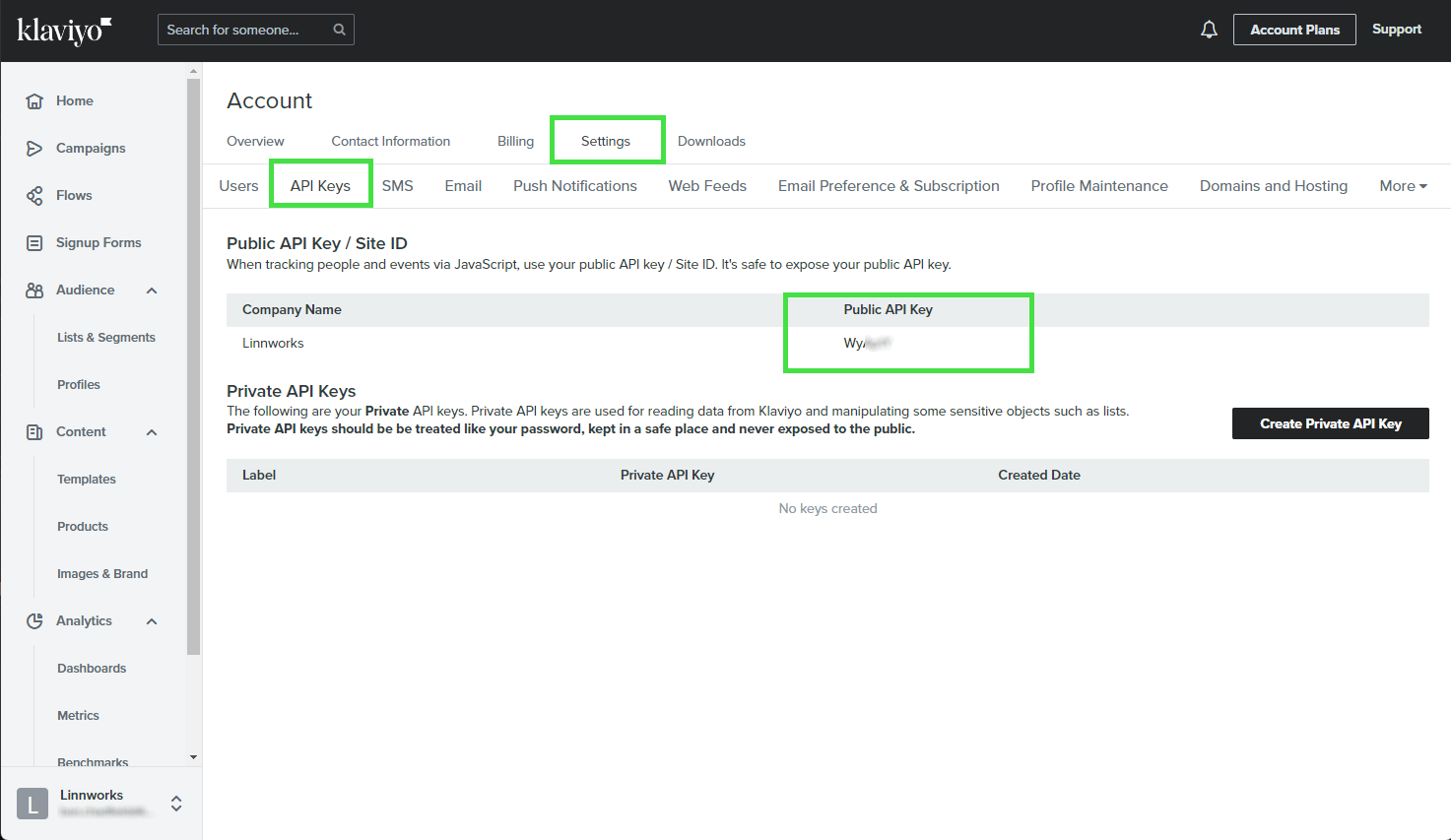
Task: Click the Account Plans button
Action: coord(1294,30)
